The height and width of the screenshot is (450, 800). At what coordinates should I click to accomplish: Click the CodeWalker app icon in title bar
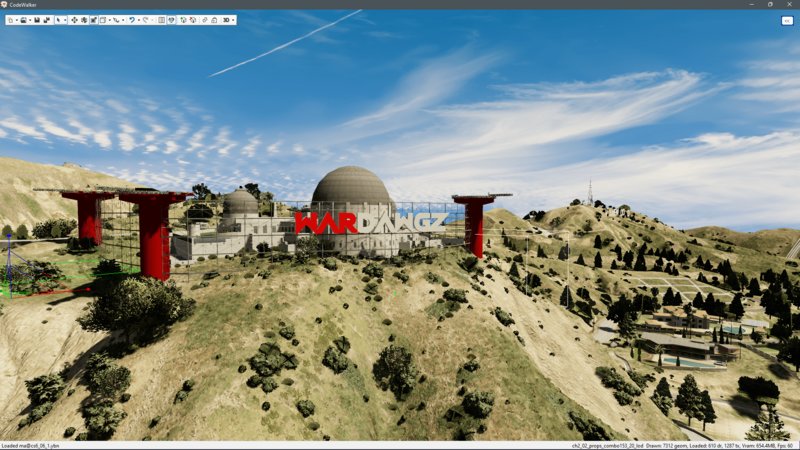pos(4,4)
